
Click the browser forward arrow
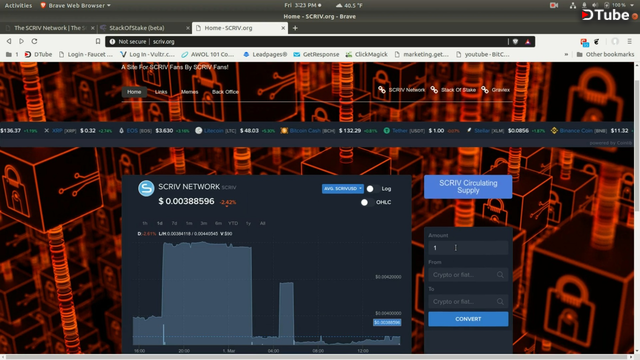click(21, 41)
